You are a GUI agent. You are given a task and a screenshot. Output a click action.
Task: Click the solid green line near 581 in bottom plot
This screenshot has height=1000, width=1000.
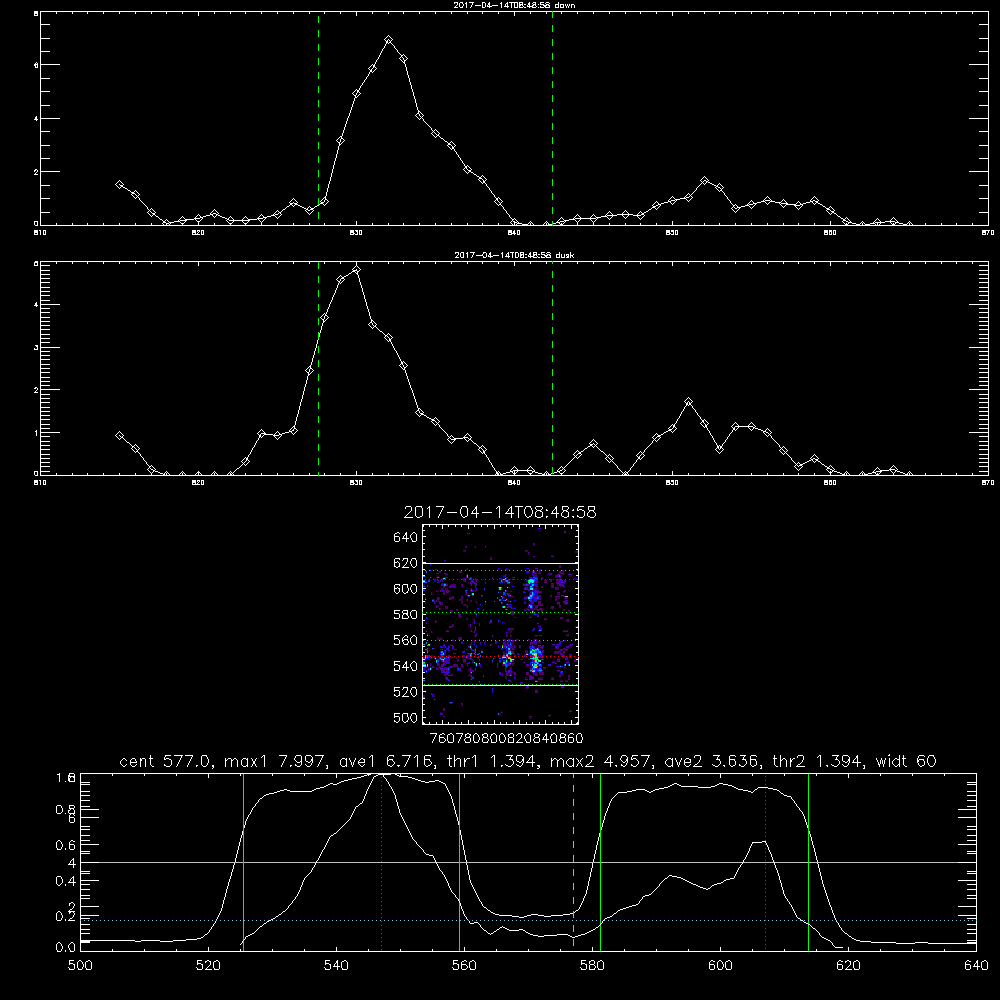(600, 861)
